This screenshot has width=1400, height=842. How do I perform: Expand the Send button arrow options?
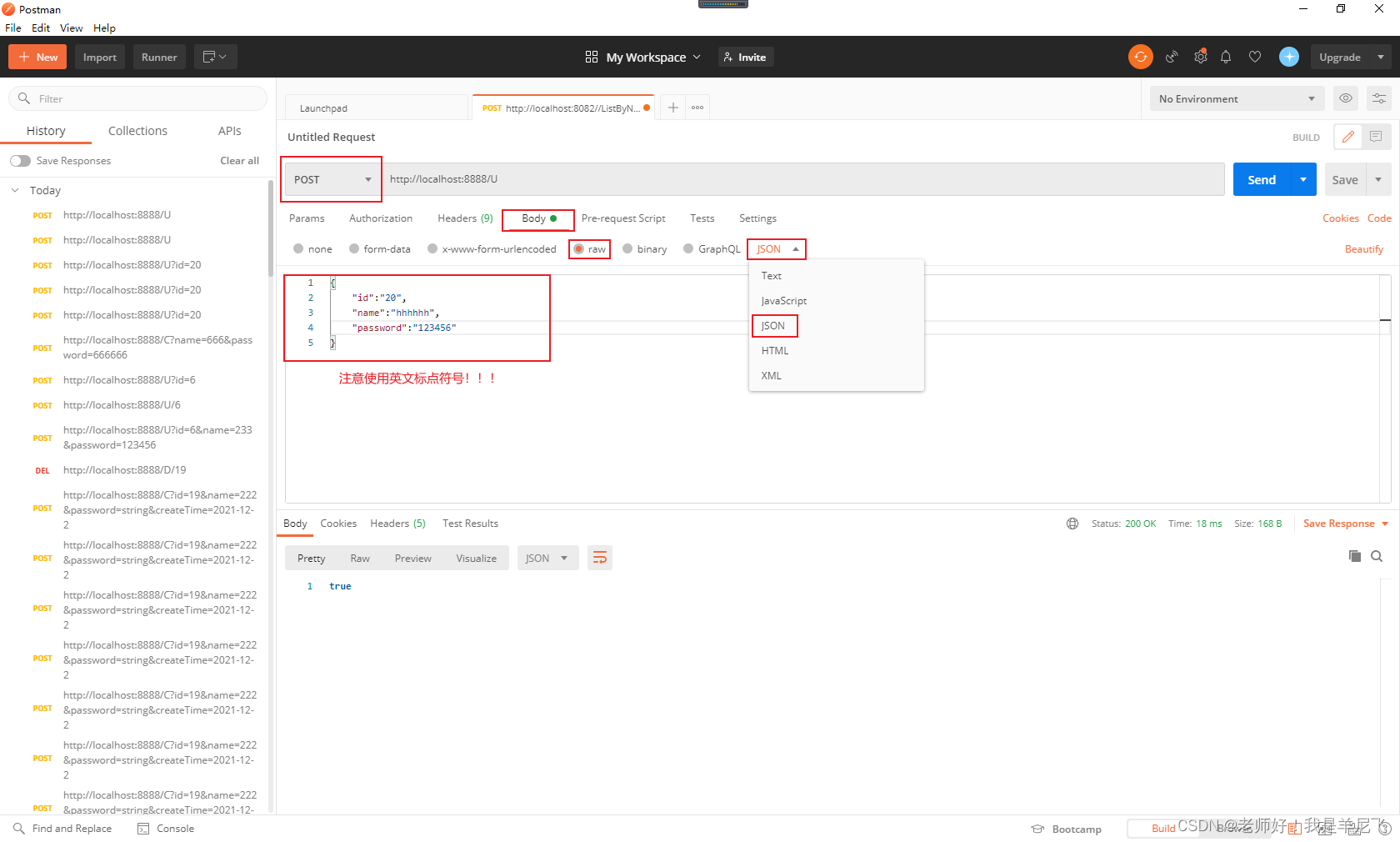1303,179
